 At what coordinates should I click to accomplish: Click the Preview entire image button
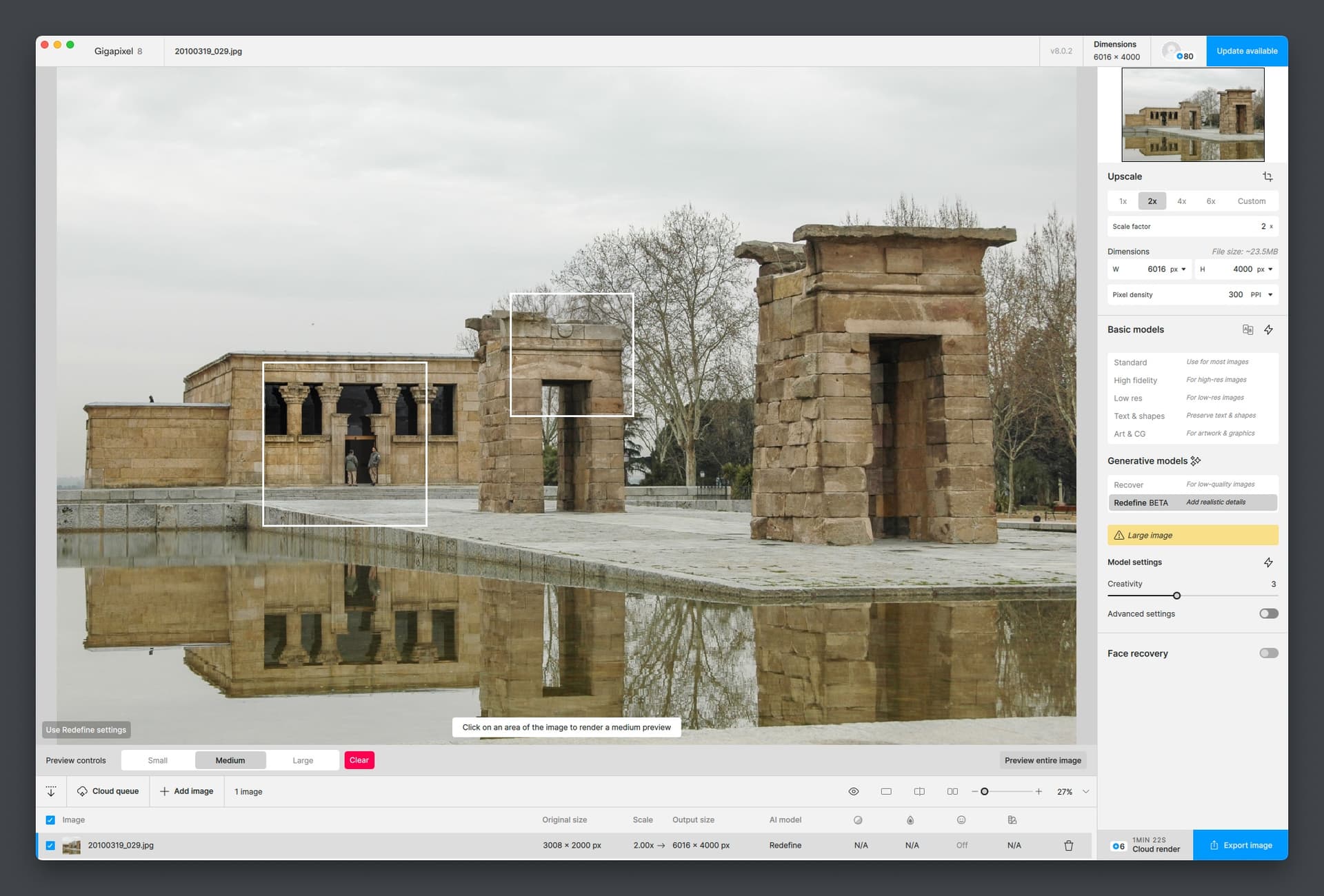[1042, 760]
